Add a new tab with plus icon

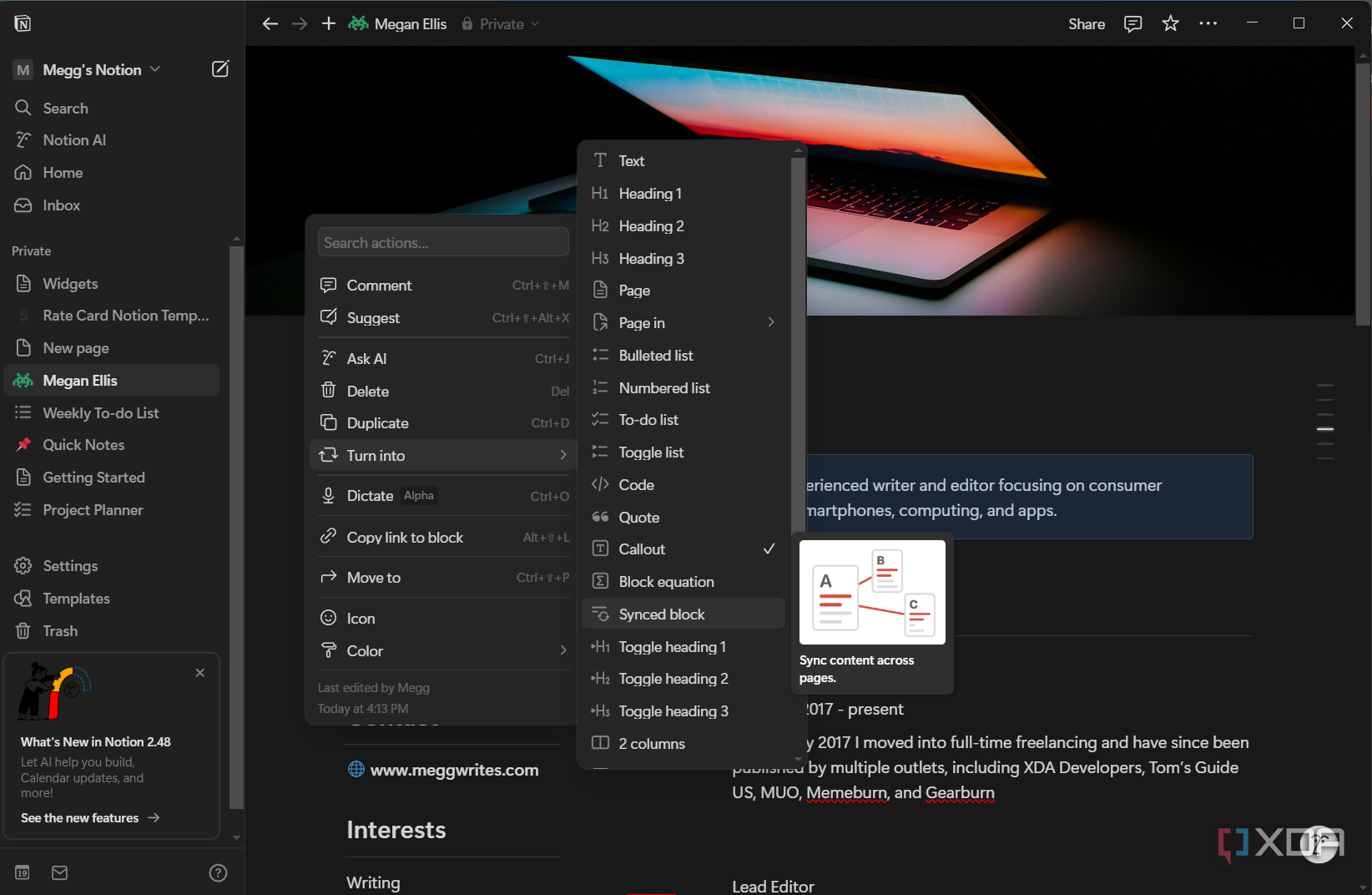pos(329,24)
